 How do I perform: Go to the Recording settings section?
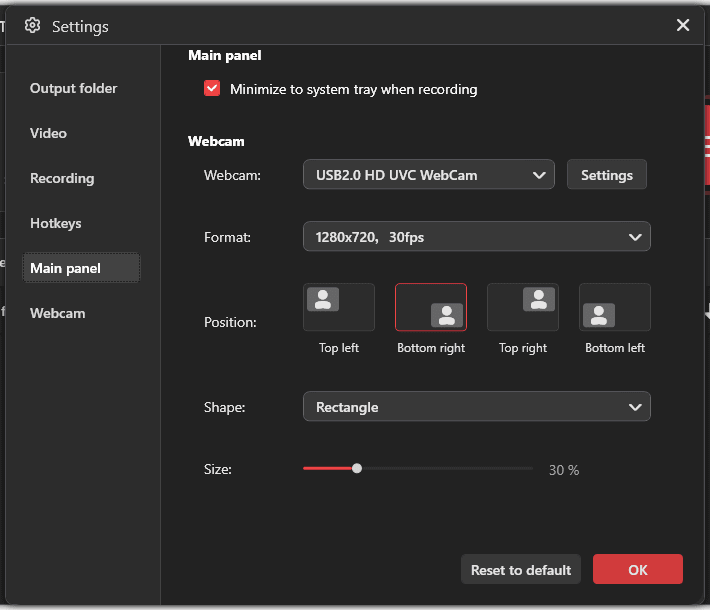point(62,178)
